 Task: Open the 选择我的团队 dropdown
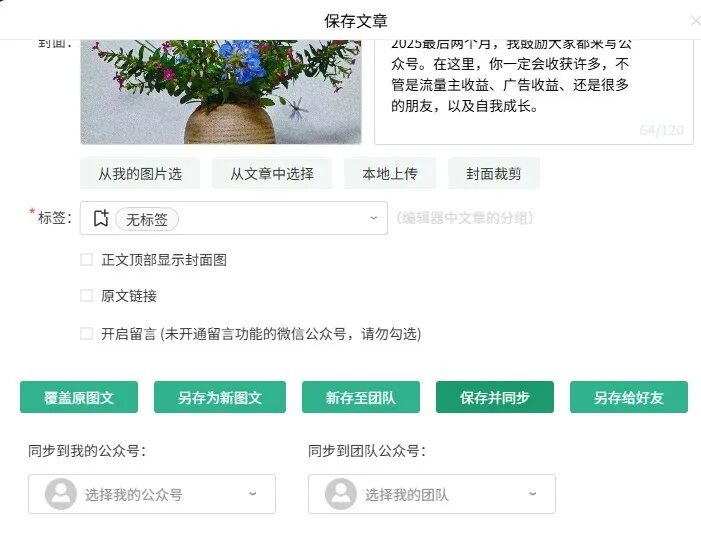pos(432,494)
